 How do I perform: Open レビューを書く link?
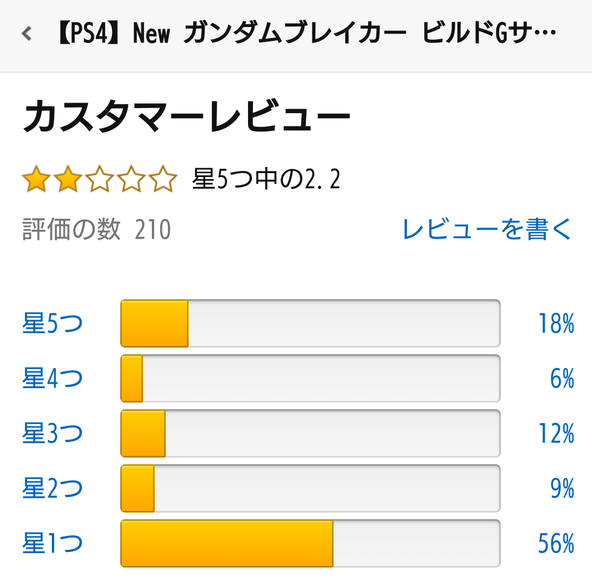(x=487, y=229)
